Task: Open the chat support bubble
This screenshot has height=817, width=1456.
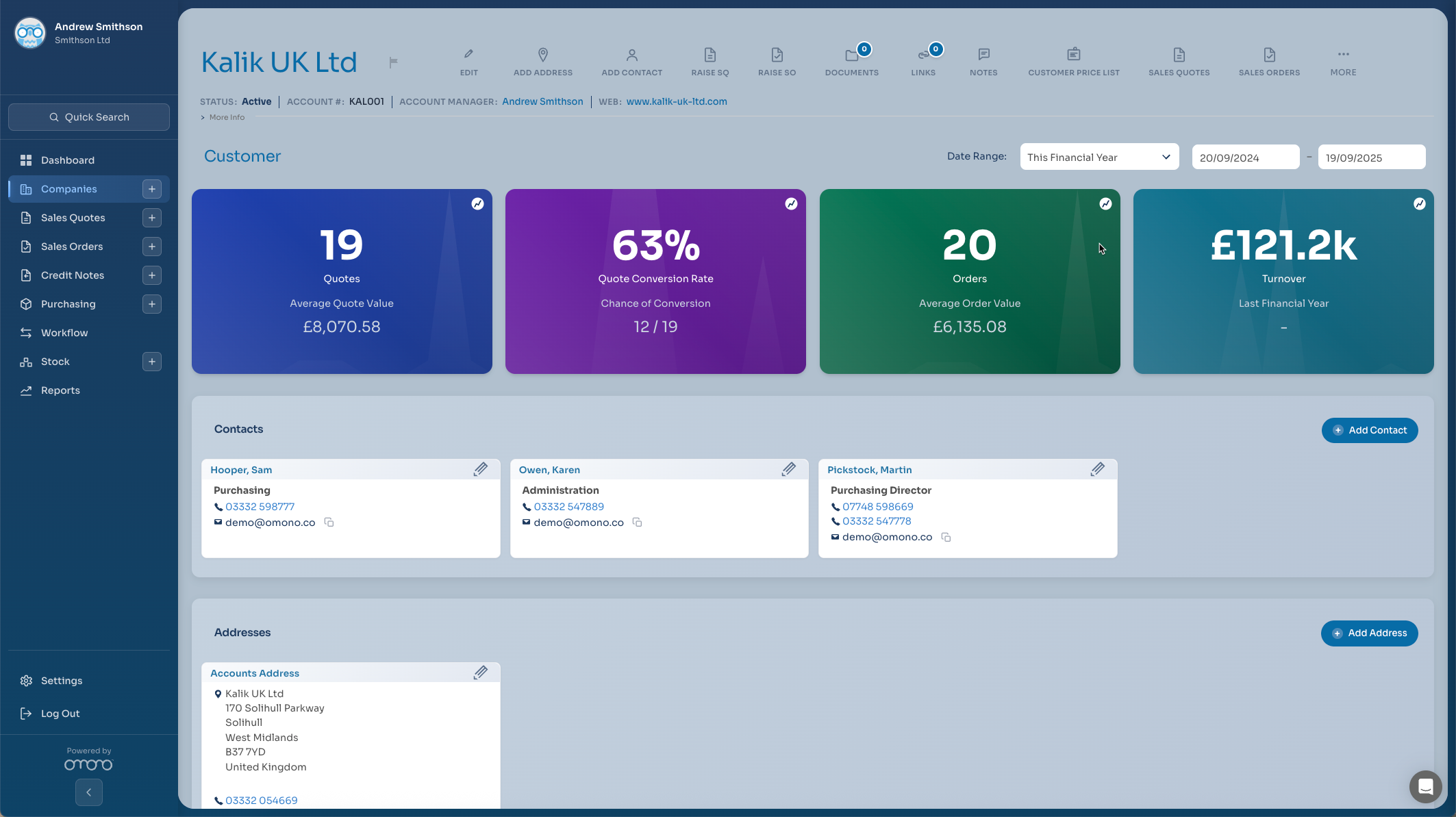Action: tap(1425, 786)
